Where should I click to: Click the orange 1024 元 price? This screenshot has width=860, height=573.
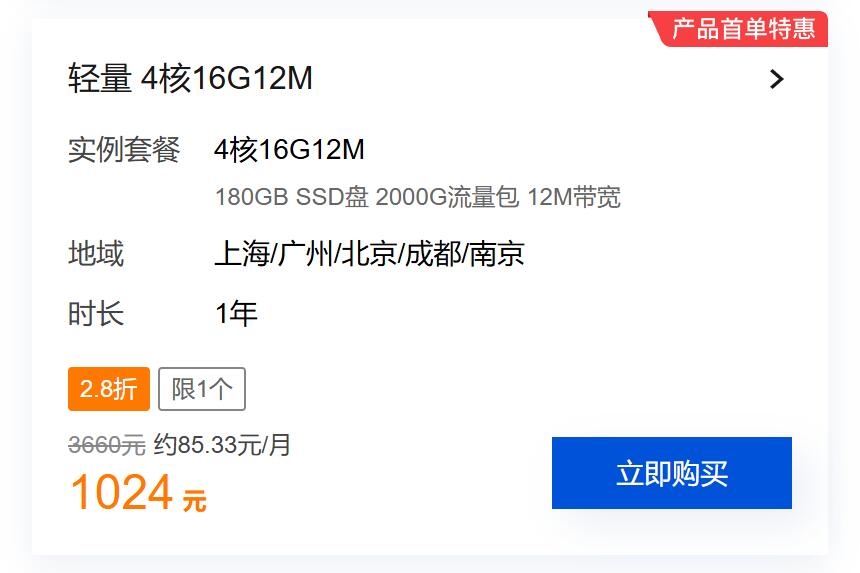pyautogui.click(x=138, y=492)
